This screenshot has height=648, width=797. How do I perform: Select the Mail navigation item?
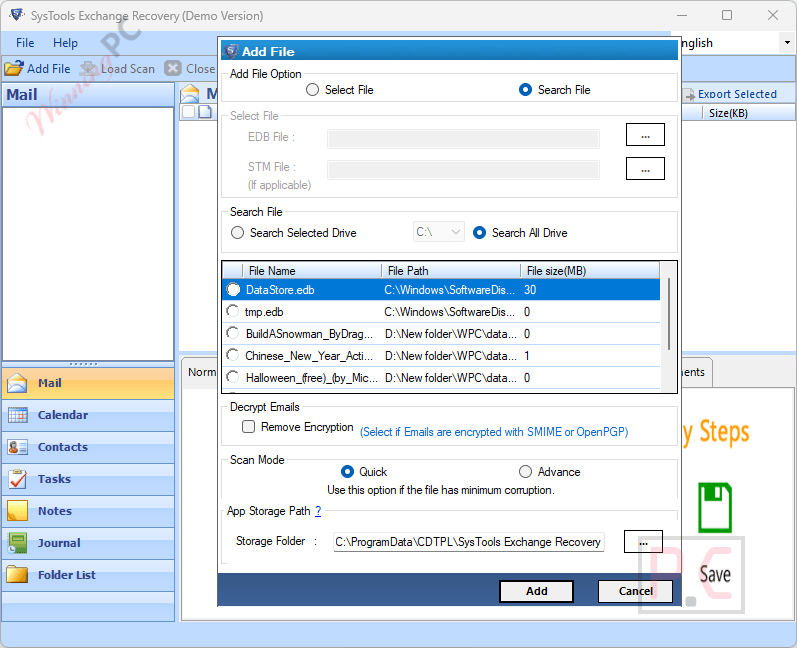[x=88, y=383]
